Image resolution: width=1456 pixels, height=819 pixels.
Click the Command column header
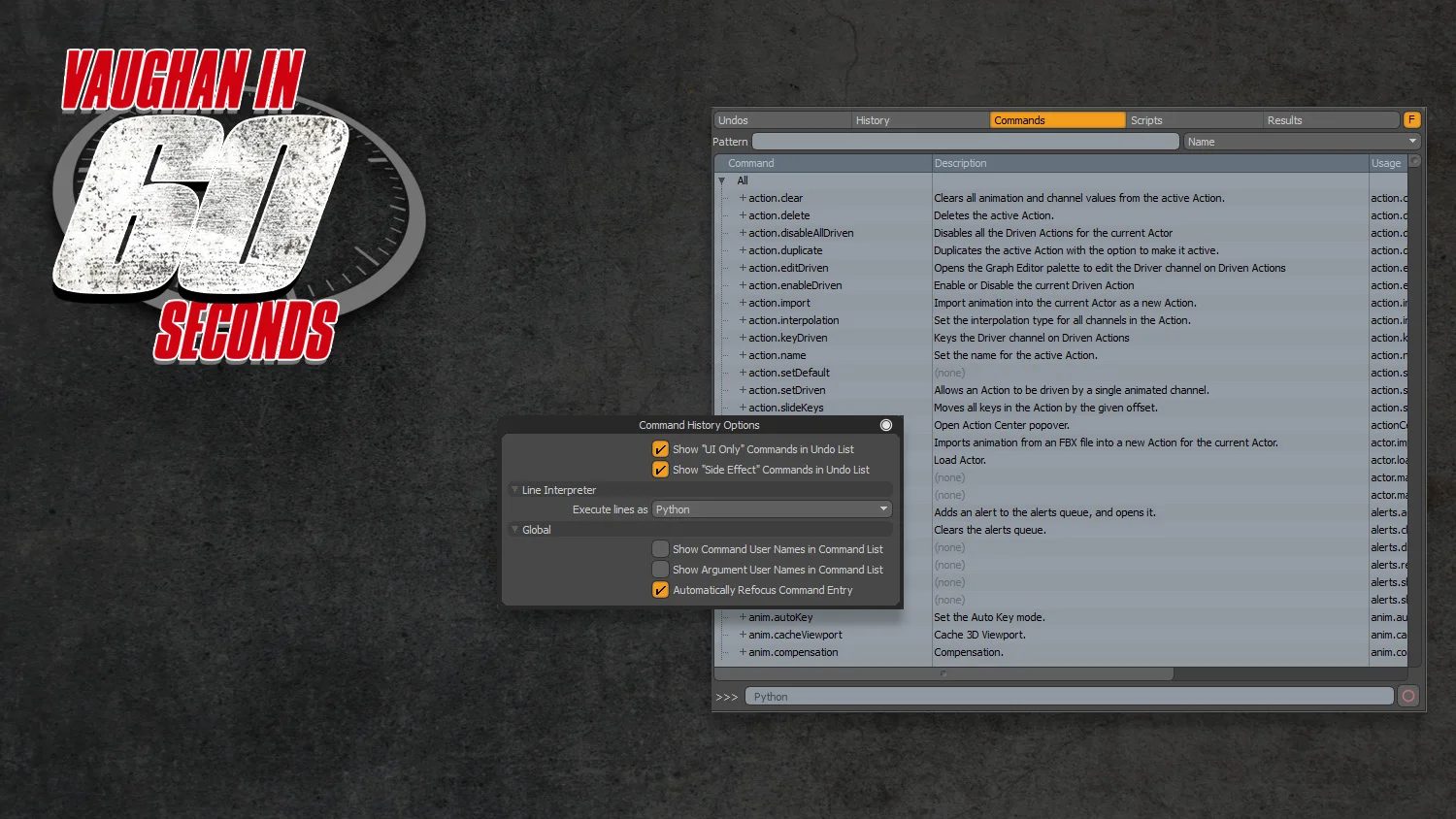823,163
